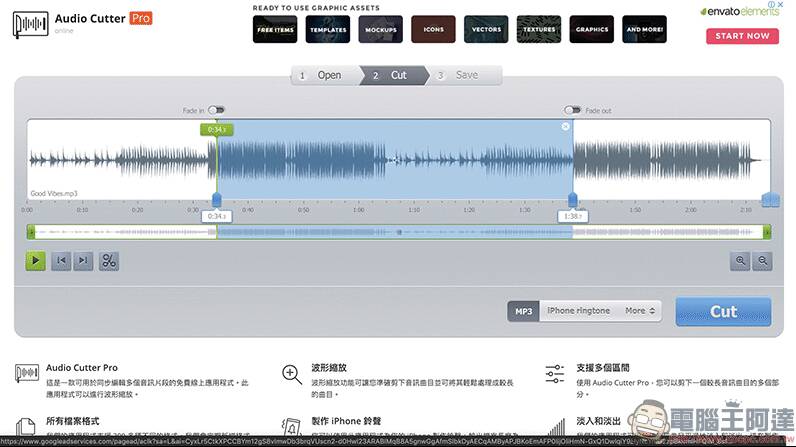The image size is (796, 447).
Task: Open the TEXTURES ad tile
Action: tap(539, 29)
